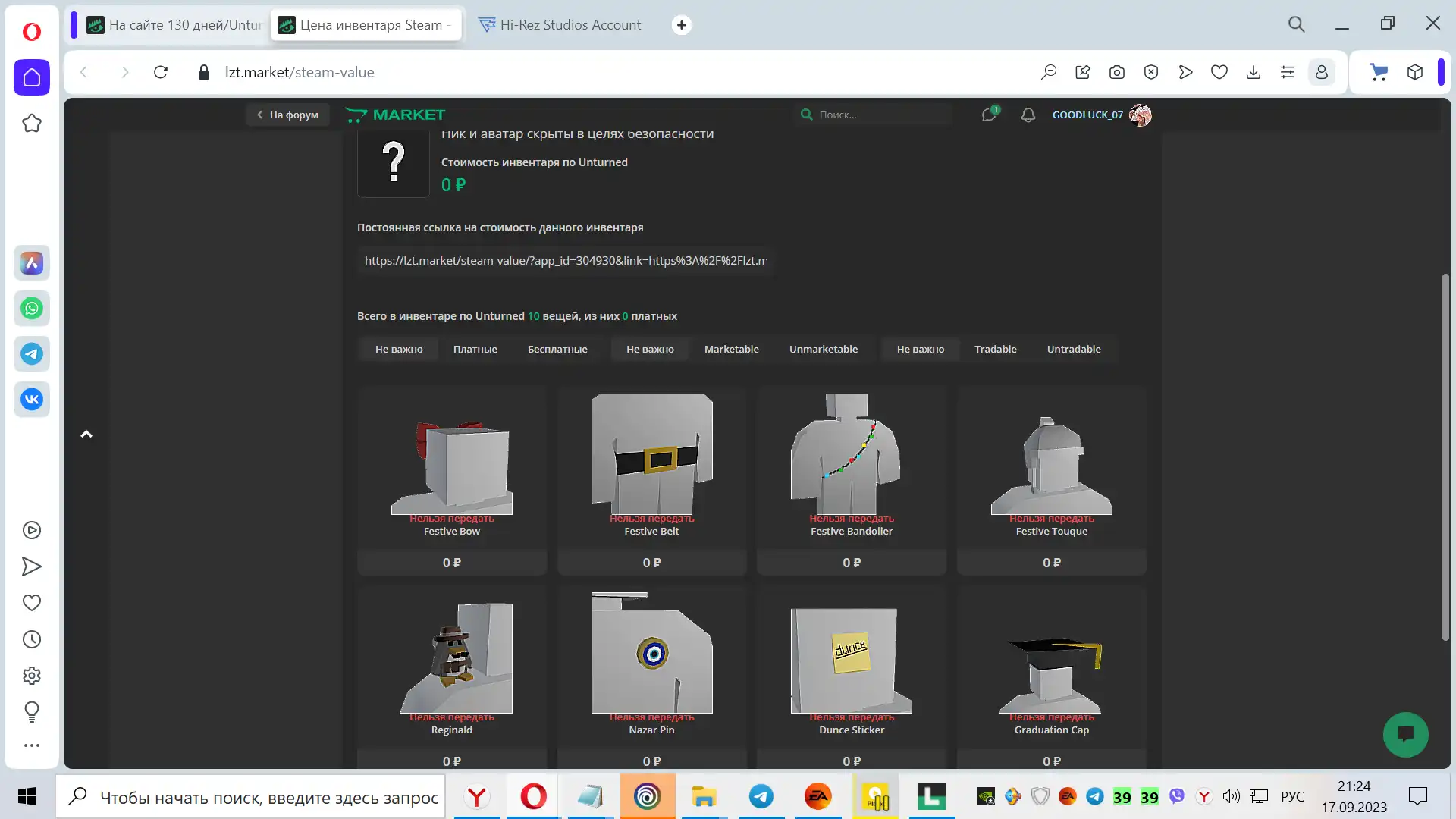The height and width of the screenshot is (819, 1456).
Task: Open Opera easy setup menu icon
Action: pos(1287,72)
